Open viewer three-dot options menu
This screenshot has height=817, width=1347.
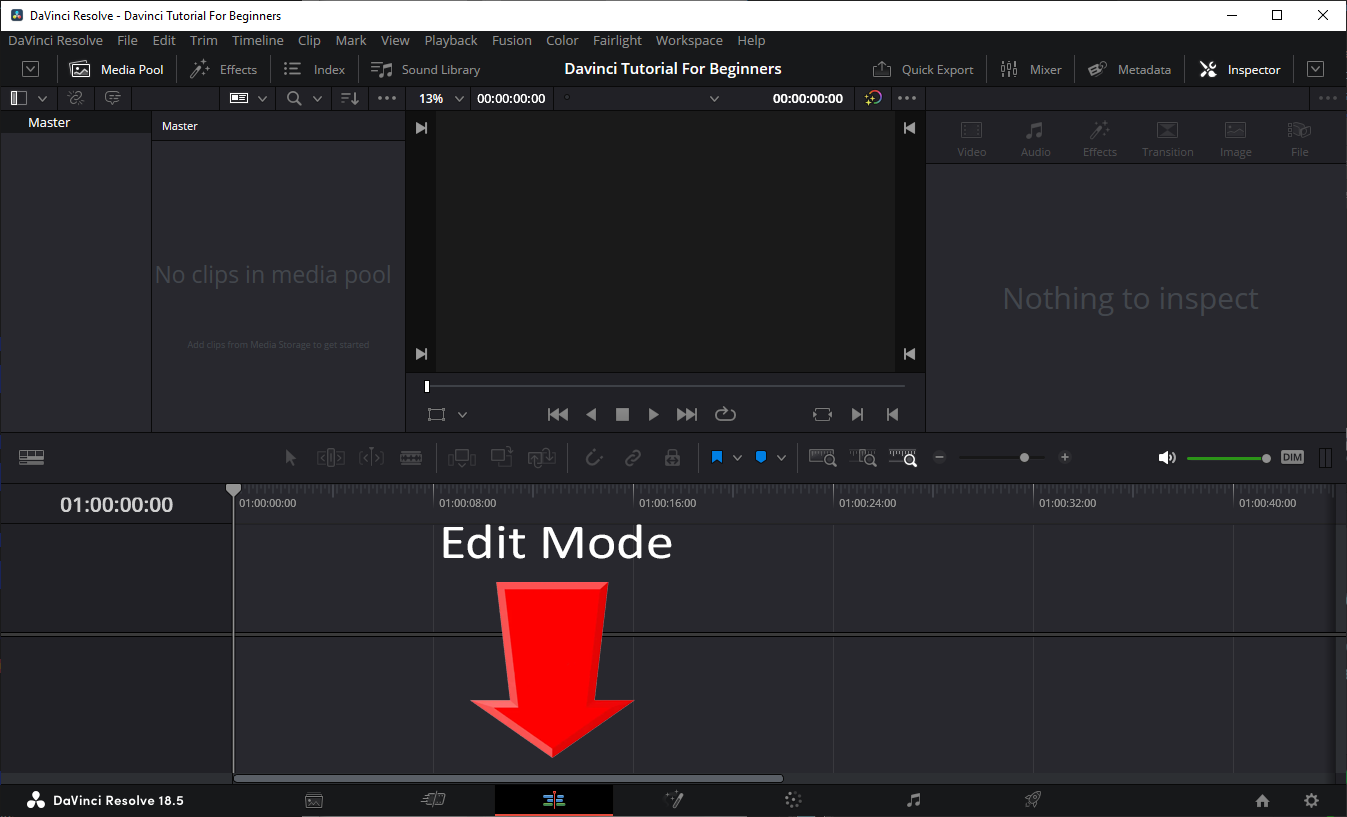point(907,98)
